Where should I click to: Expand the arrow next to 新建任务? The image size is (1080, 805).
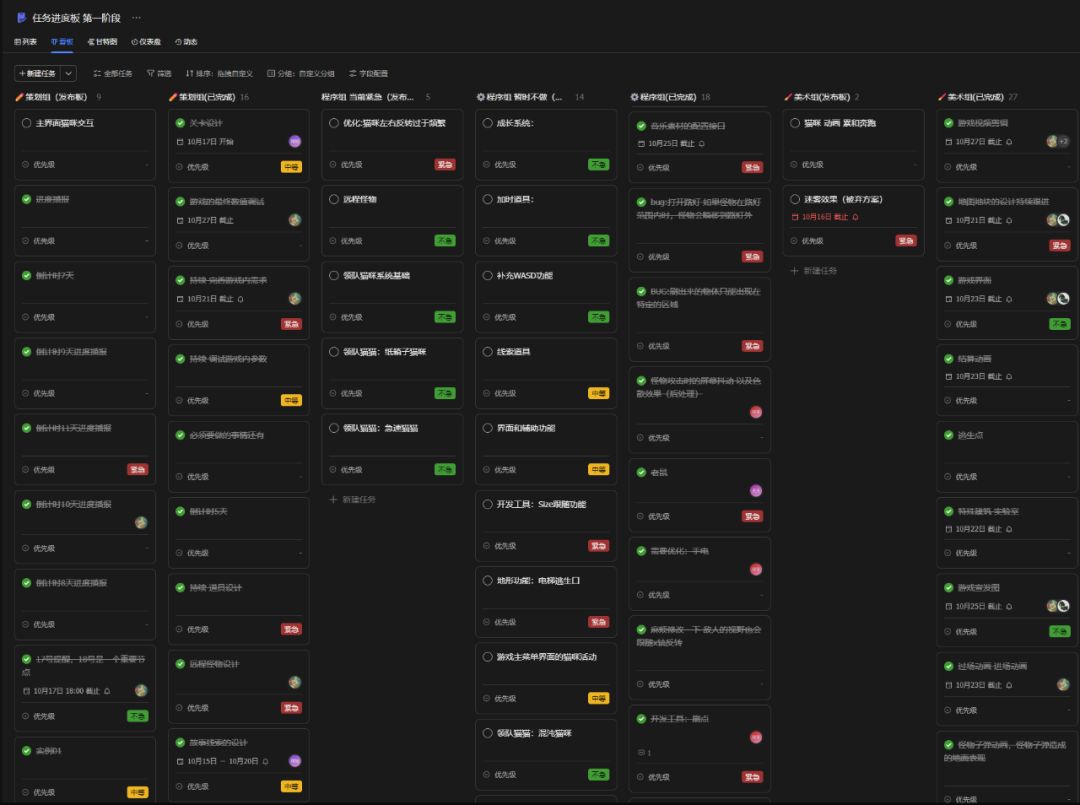pyautogui.click(x=68, y=73)
